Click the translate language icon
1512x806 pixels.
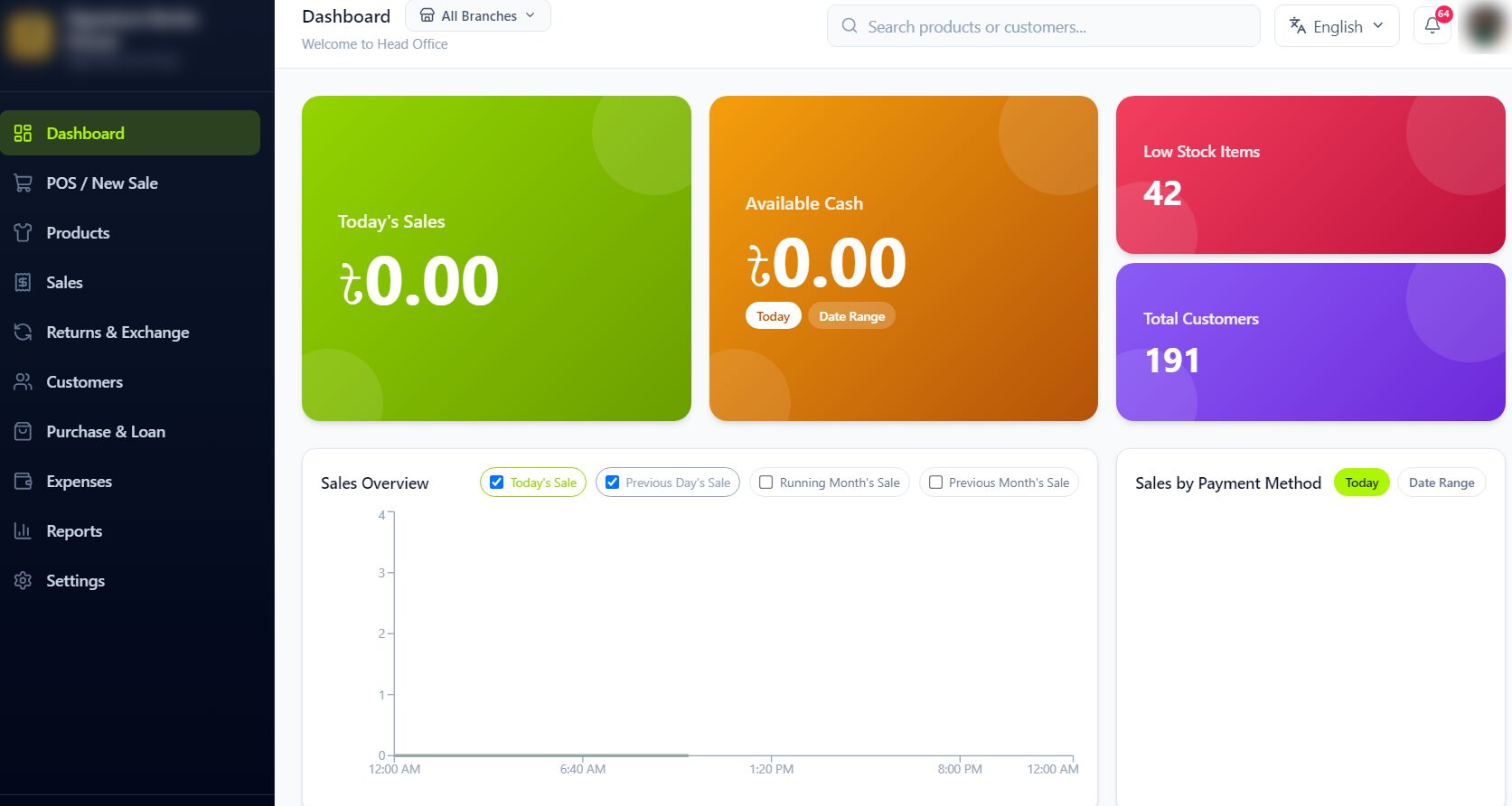click(1298, 26)
